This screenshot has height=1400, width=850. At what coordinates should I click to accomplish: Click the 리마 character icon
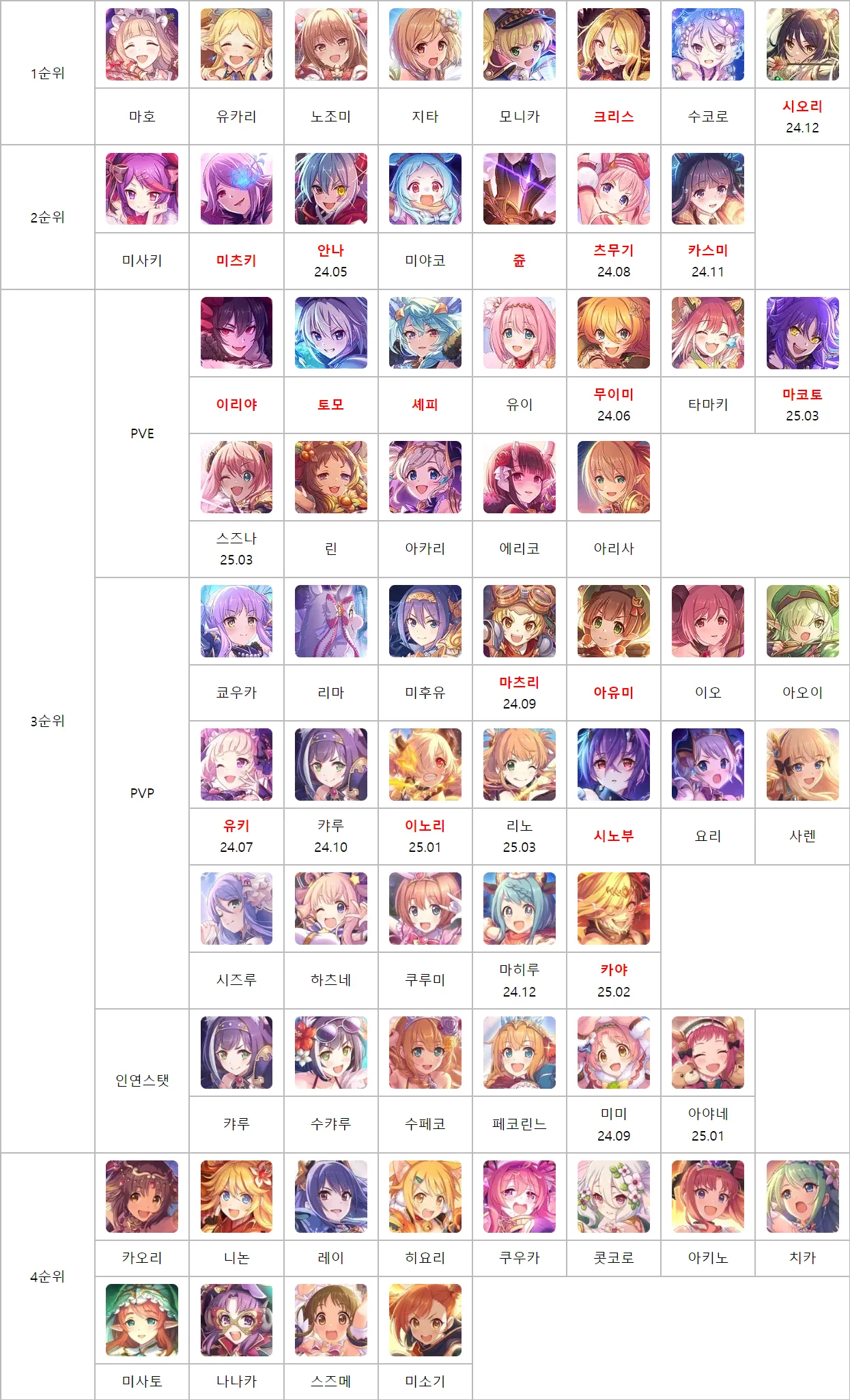click(x=330, y=620)
